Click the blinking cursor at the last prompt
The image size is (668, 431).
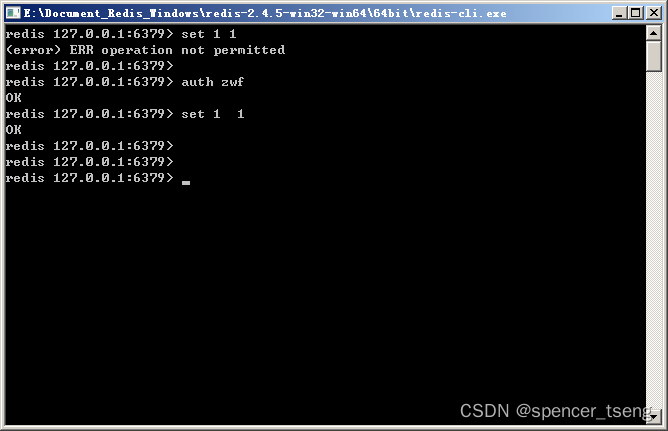pyautogui.click(x=186, y=183)
